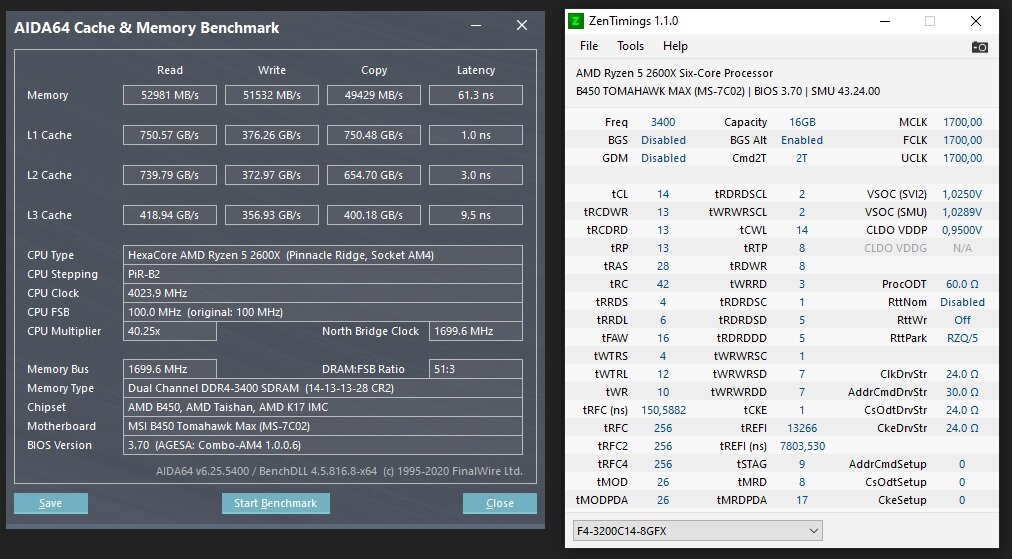Click L1 Cache Read 750.57 GB/s field
Image resolution: width=1012 pixels, height=559 pixels.
[x=170, y=135]
